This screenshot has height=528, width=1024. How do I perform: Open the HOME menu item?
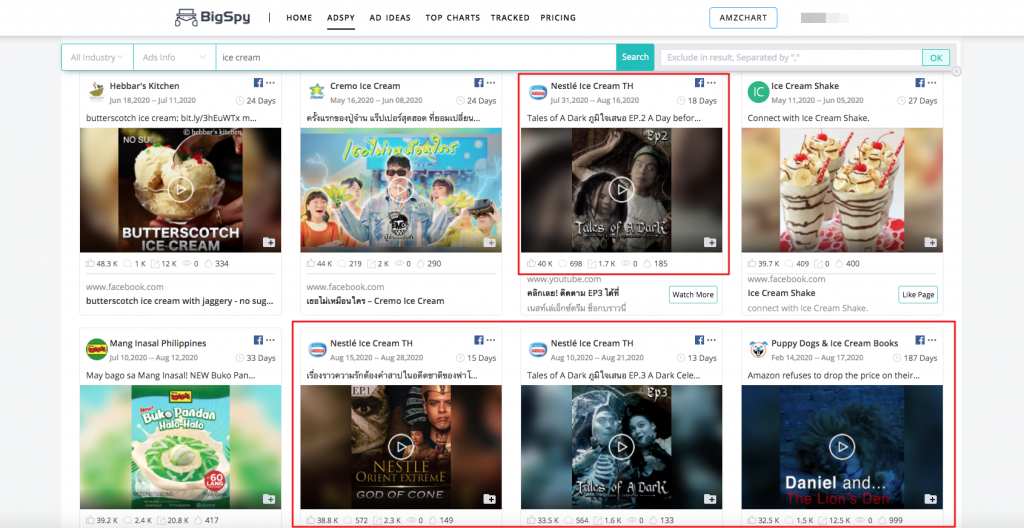pos(299,18)
